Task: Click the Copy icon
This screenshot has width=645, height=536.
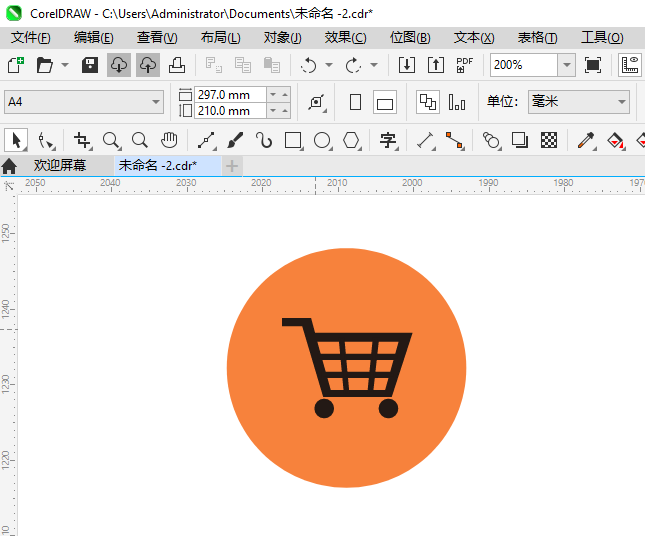Action: pos(243,65)
